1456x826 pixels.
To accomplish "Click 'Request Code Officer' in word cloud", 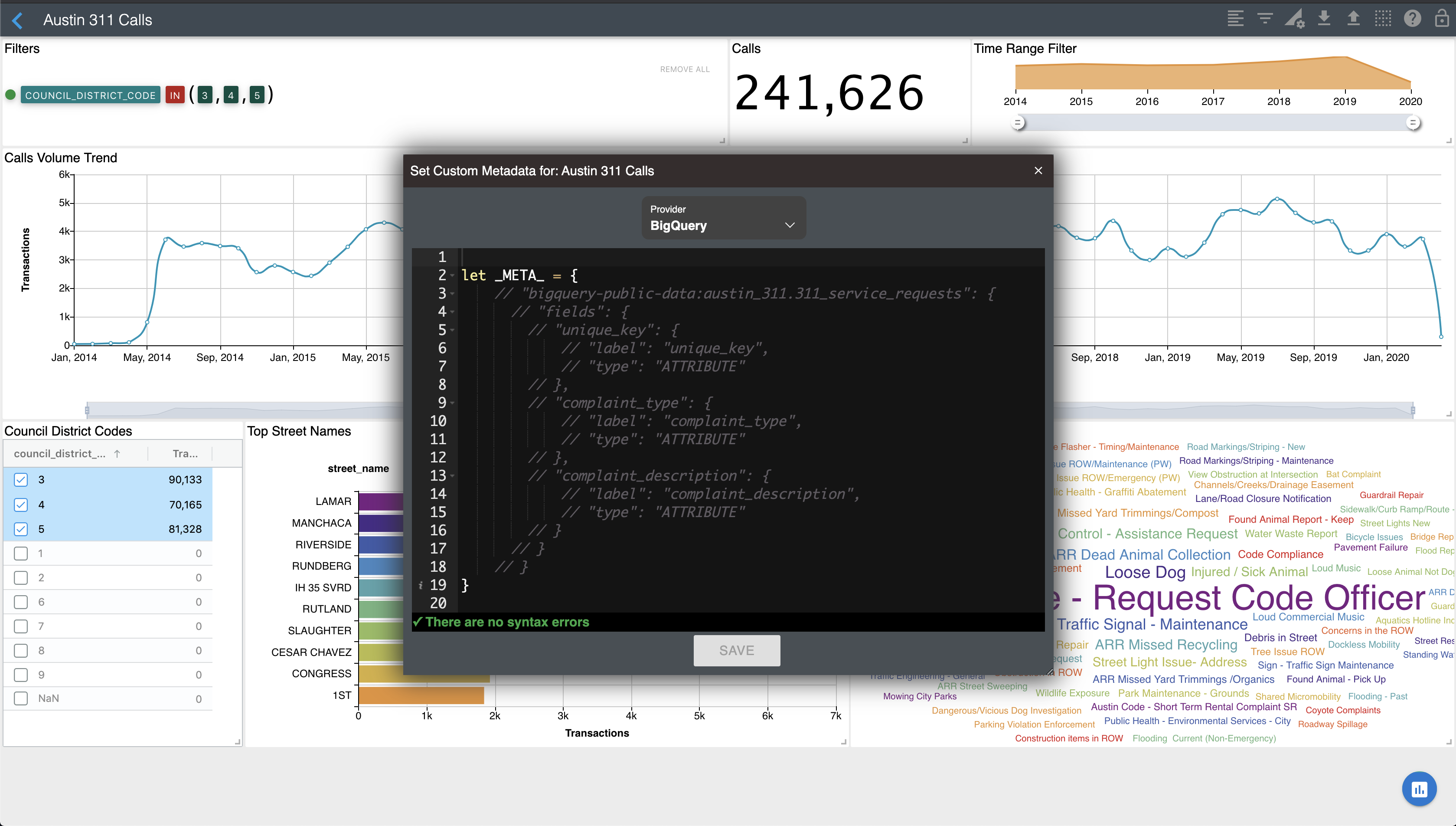I will click(1258, 597).
